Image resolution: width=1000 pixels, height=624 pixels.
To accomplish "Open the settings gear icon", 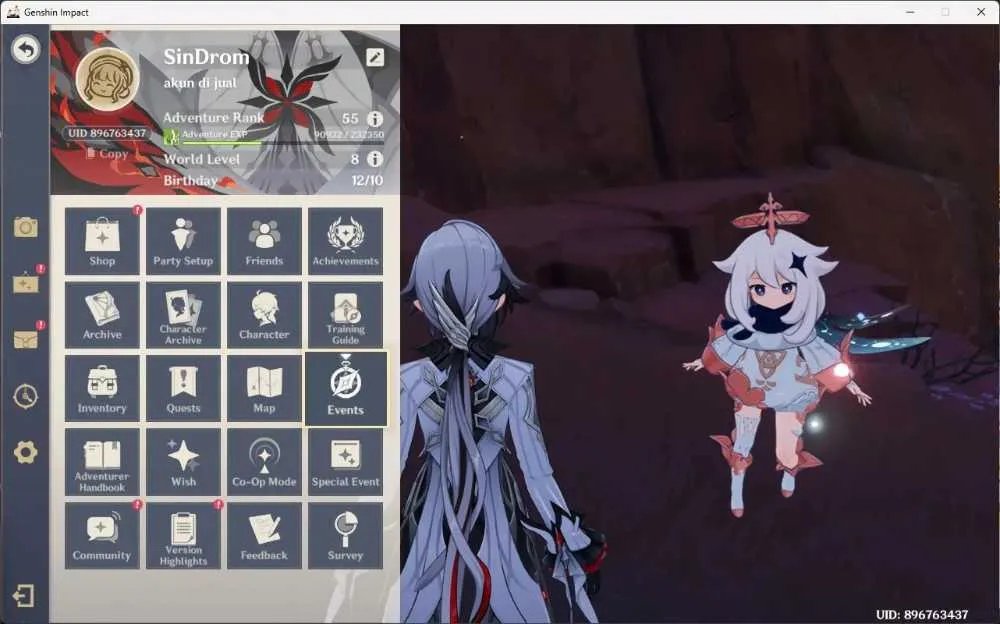I will [x=26, y=452].
